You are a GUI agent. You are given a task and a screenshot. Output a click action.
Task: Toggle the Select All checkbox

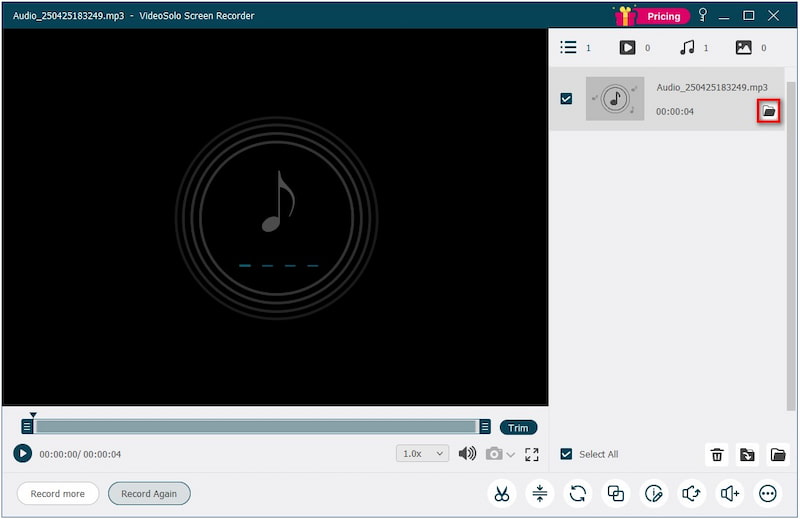566,454
